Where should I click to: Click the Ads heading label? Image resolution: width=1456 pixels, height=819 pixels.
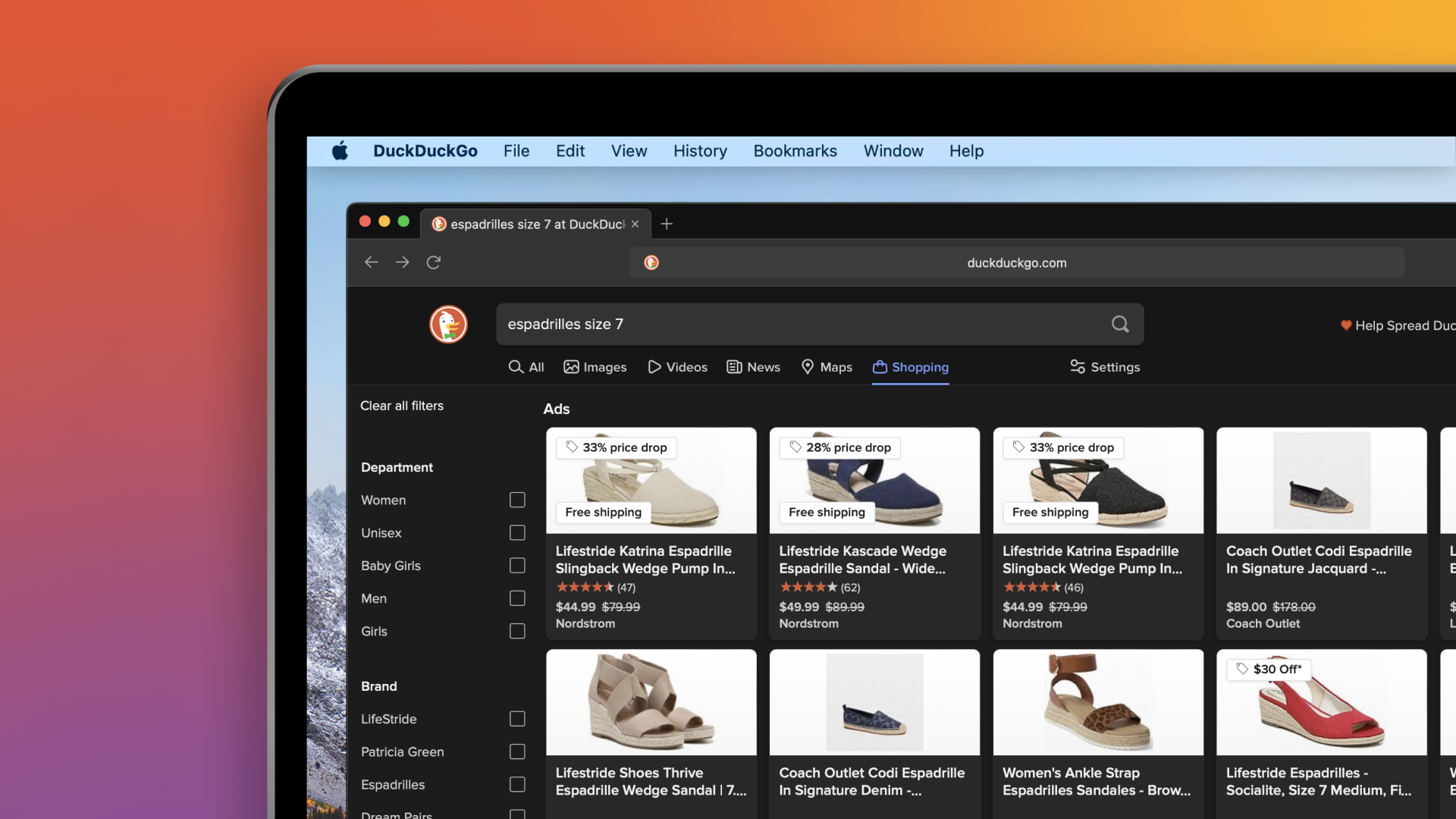[556, 409]
